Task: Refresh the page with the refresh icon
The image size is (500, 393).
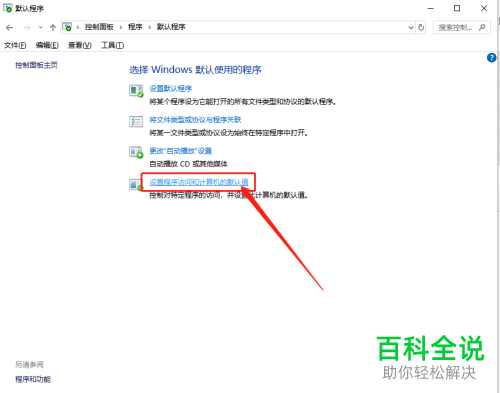Action: click(x=421, y=27)
